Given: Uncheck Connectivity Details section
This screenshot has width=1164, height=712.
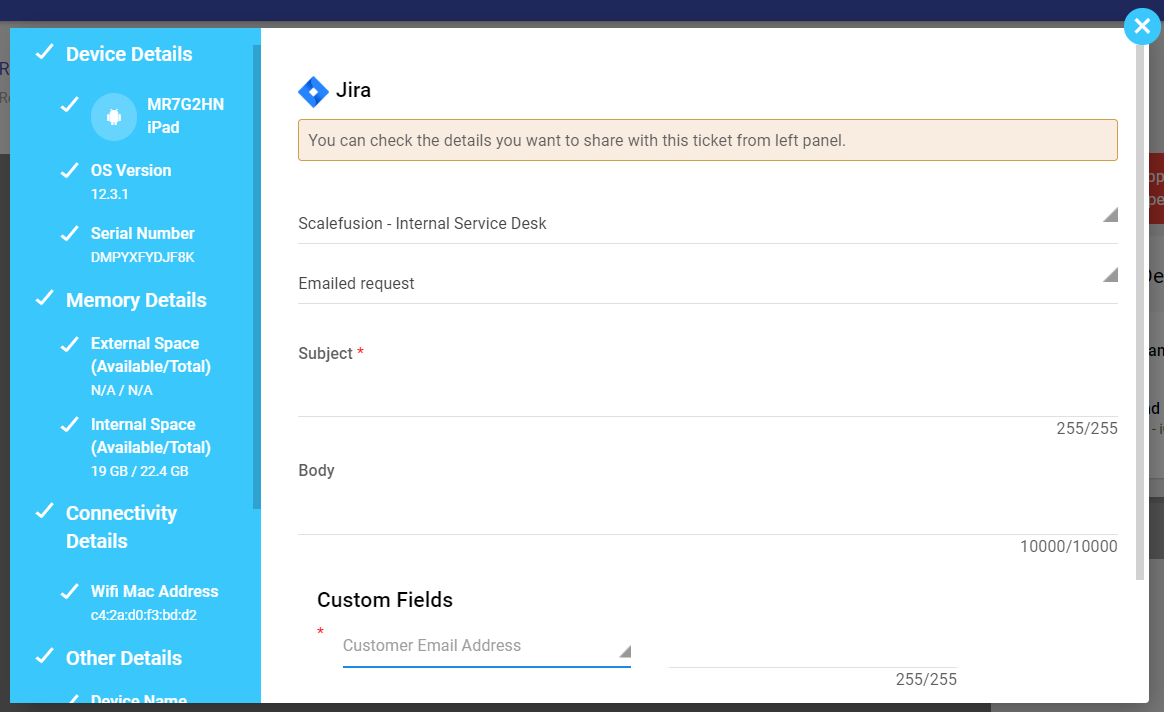Looking at the screenshot, I should [x=44, y=512].
